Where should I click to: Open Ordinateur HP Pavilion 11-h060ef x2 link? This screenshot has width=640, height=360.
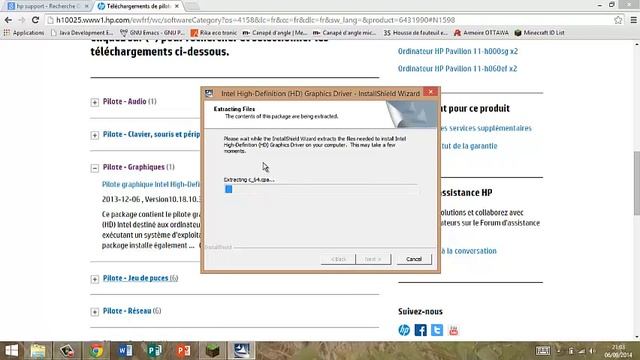(x=457, y=68)
